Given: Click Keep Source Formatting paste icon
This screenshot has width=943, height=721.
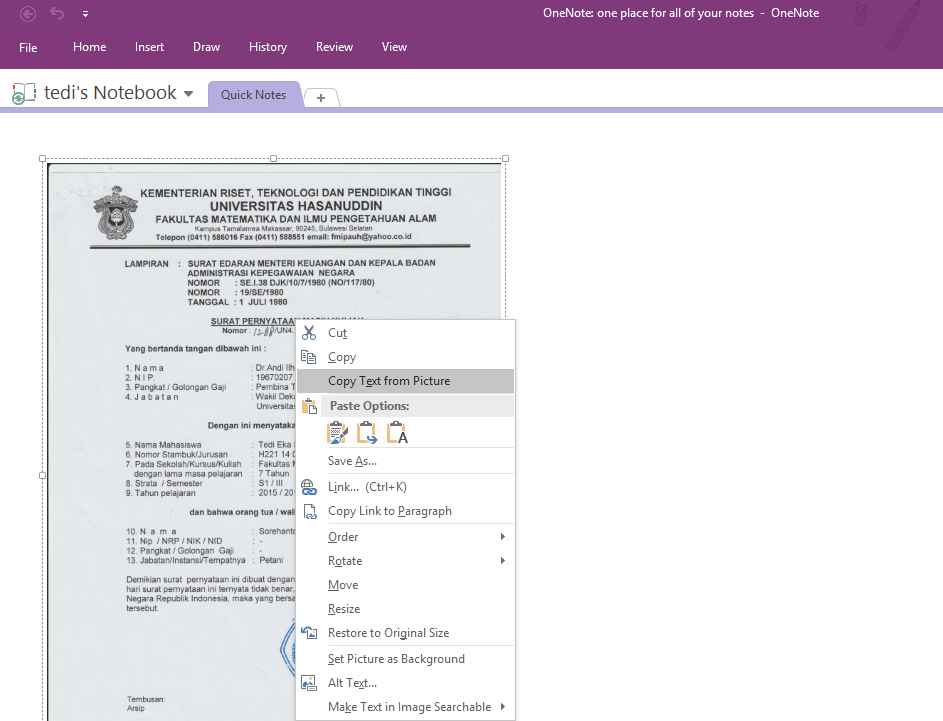Looking at the screenshot, I should click(x=338, y=433).
